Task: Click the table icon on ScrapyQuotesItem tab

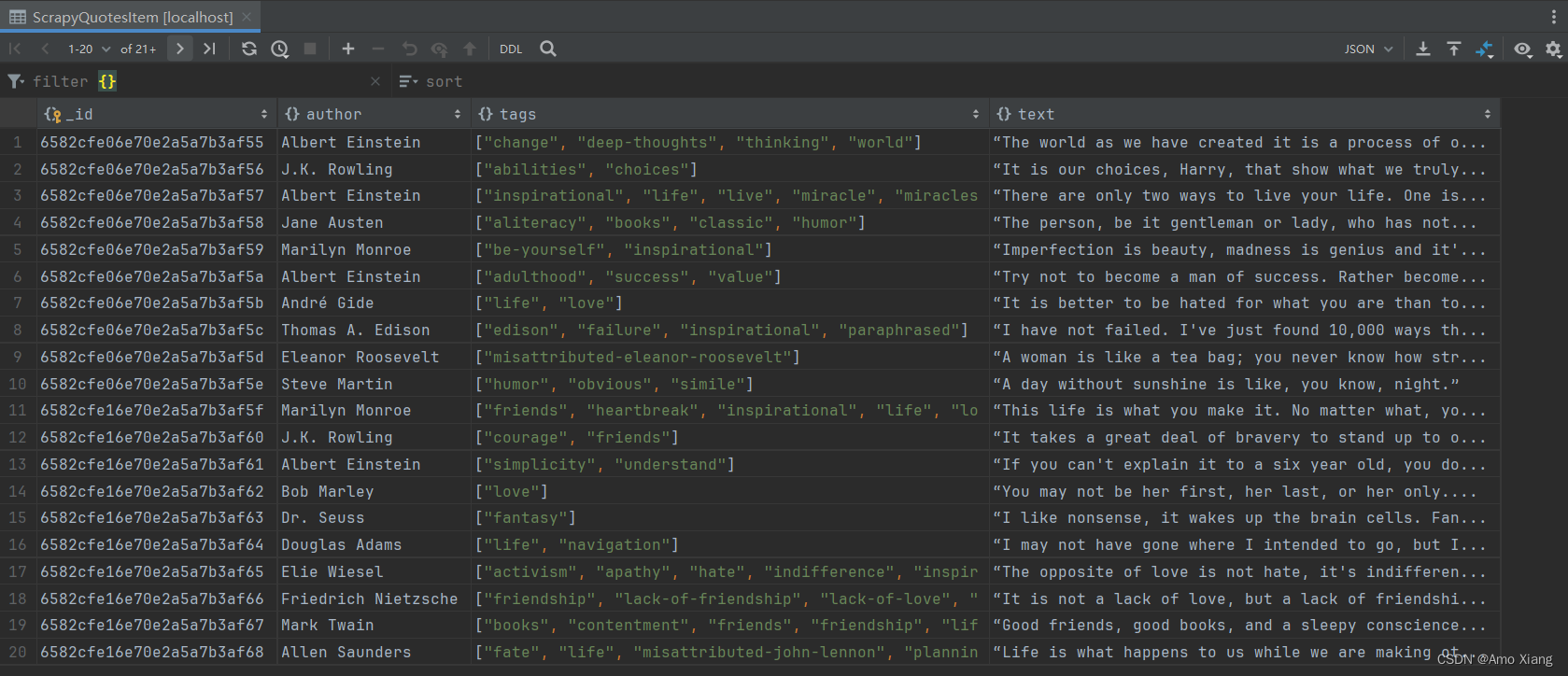Action: (x=18, y=17)
